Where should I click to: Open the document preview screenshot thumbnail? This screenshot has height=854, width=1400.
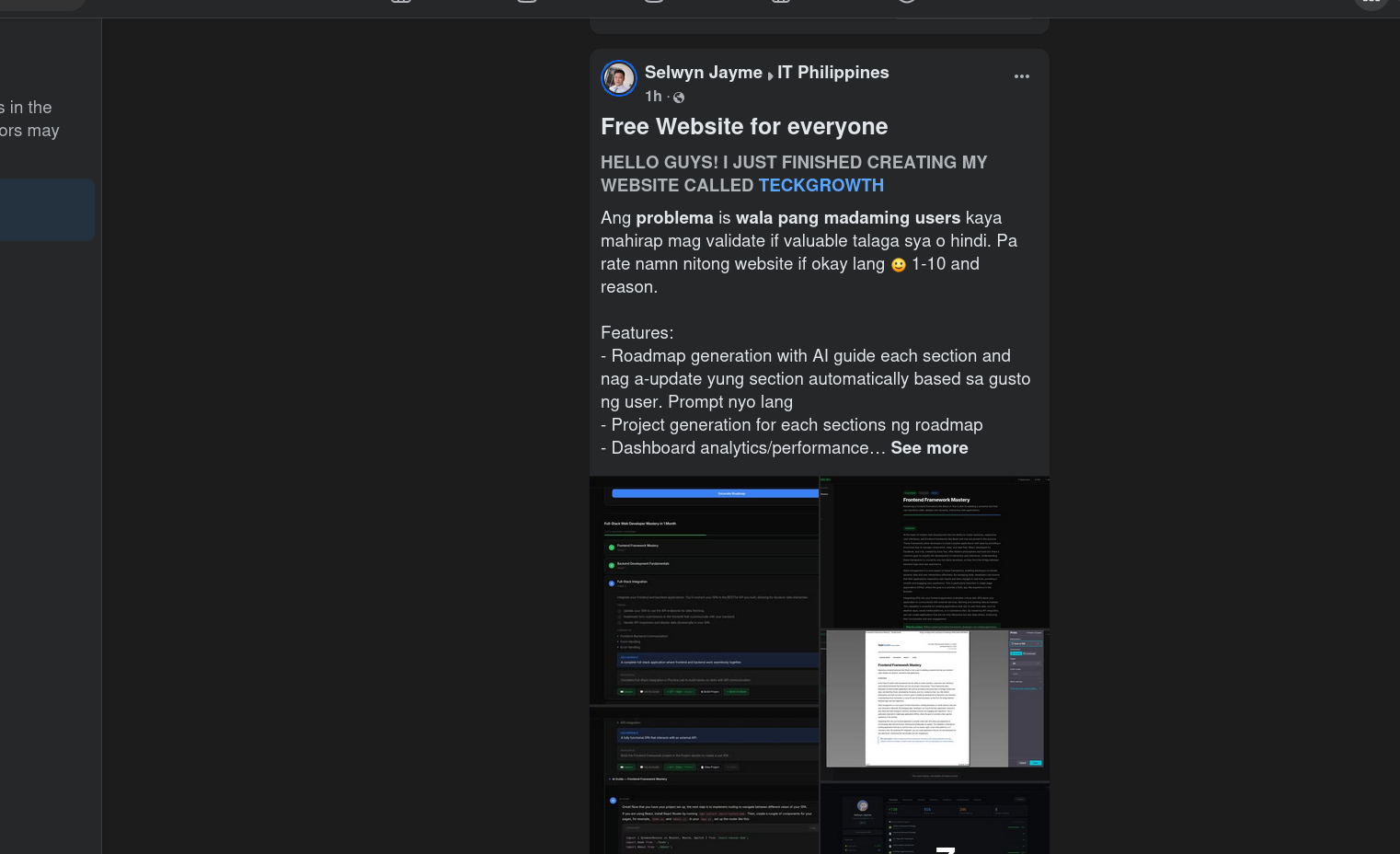(935, 705)
